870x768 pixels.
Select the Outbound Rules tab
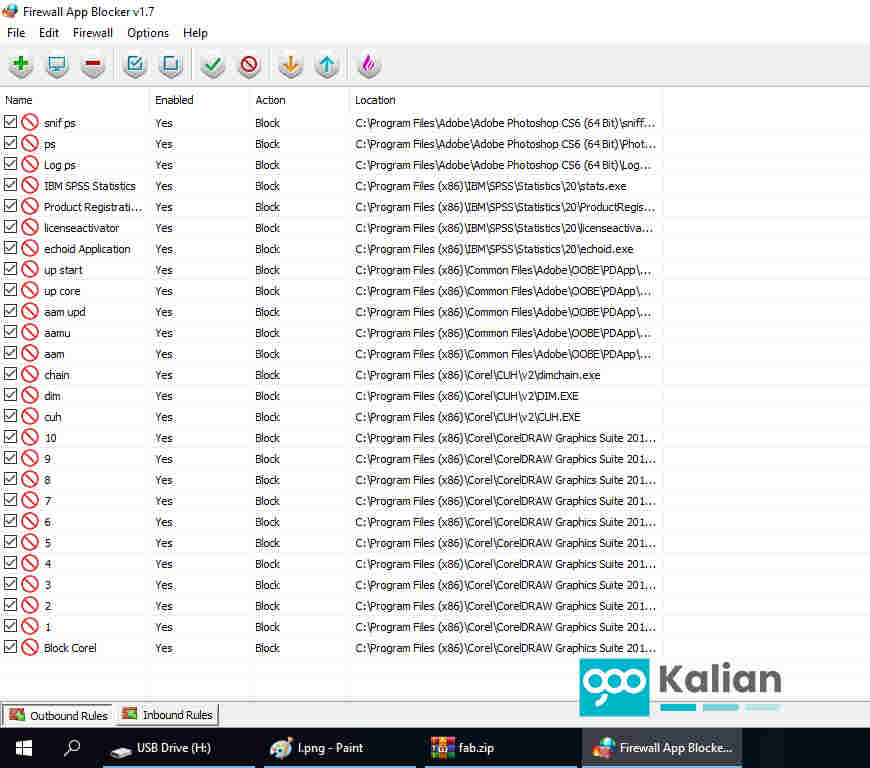click(x=58, y=715)
